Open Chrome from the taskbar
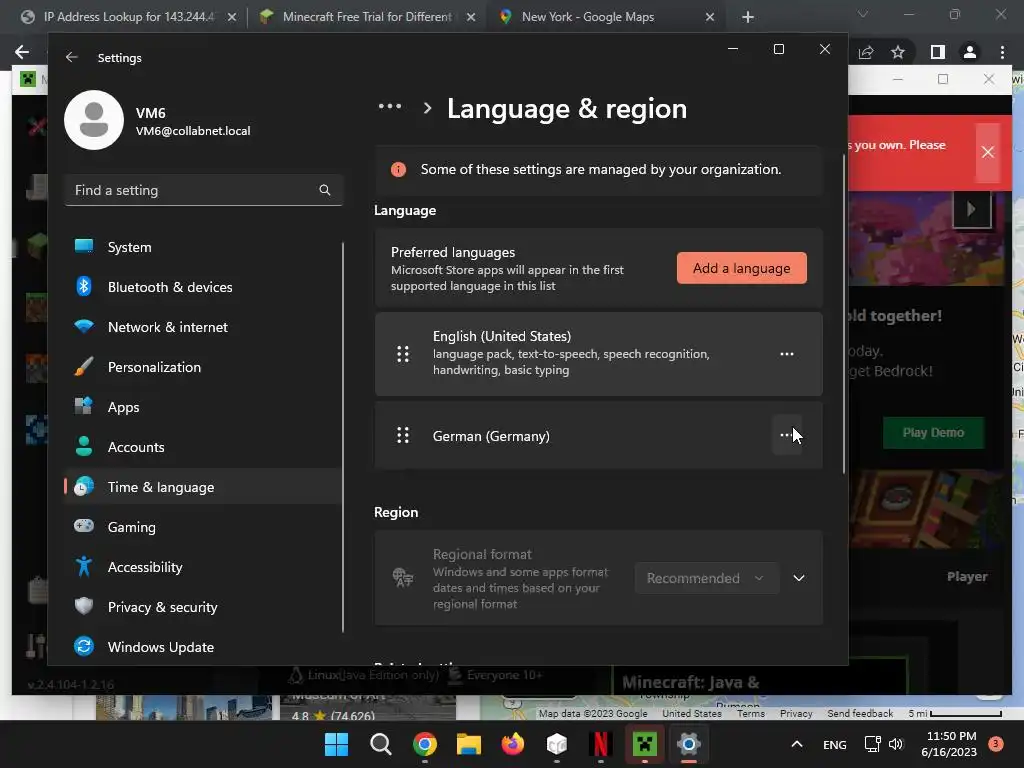Viewport: 1024px width, 768px height. [424, 744]
